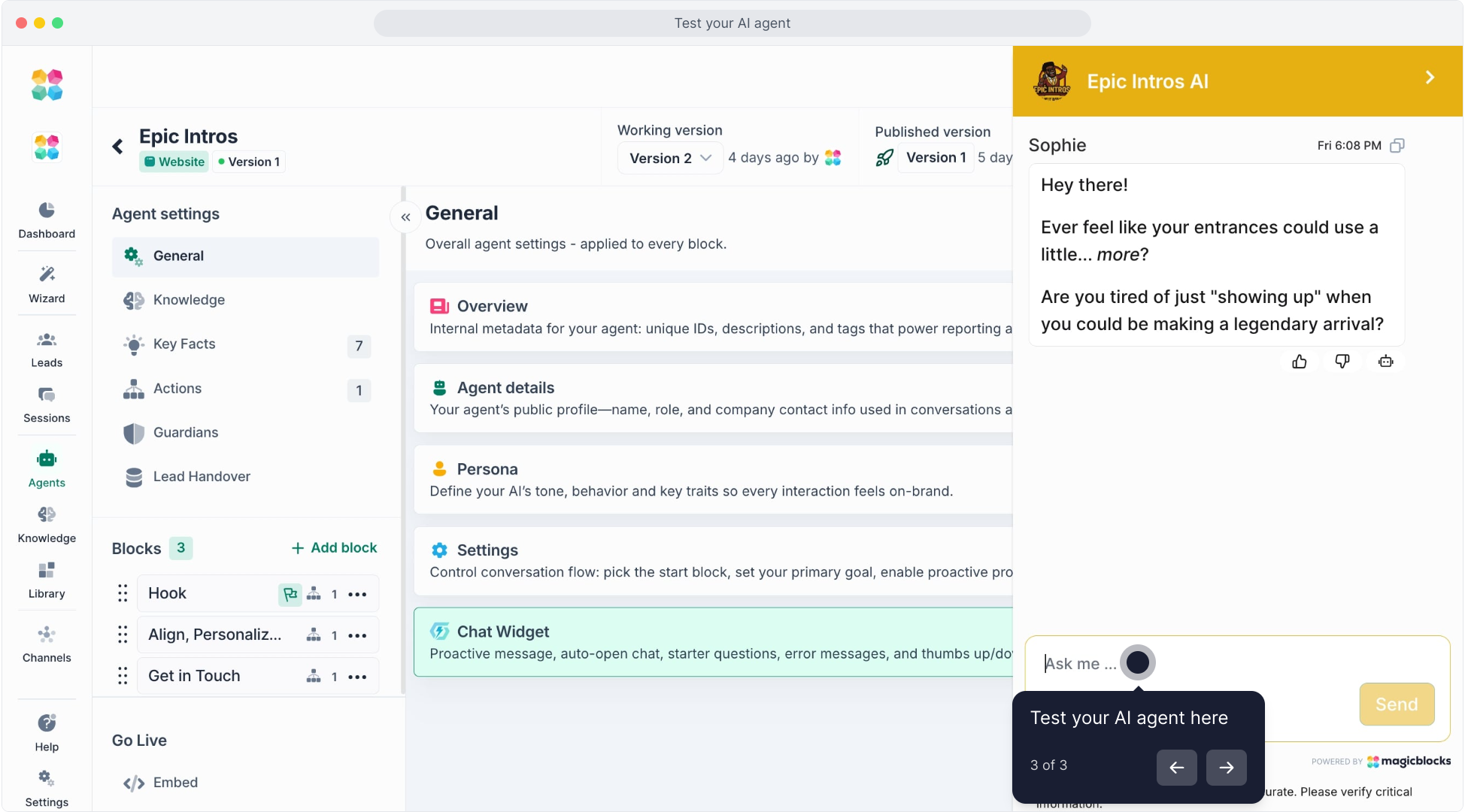This screenshot has width=1465, height=812.
Task: Open Dashboard from the left sidebar
Action: (47, 220)
